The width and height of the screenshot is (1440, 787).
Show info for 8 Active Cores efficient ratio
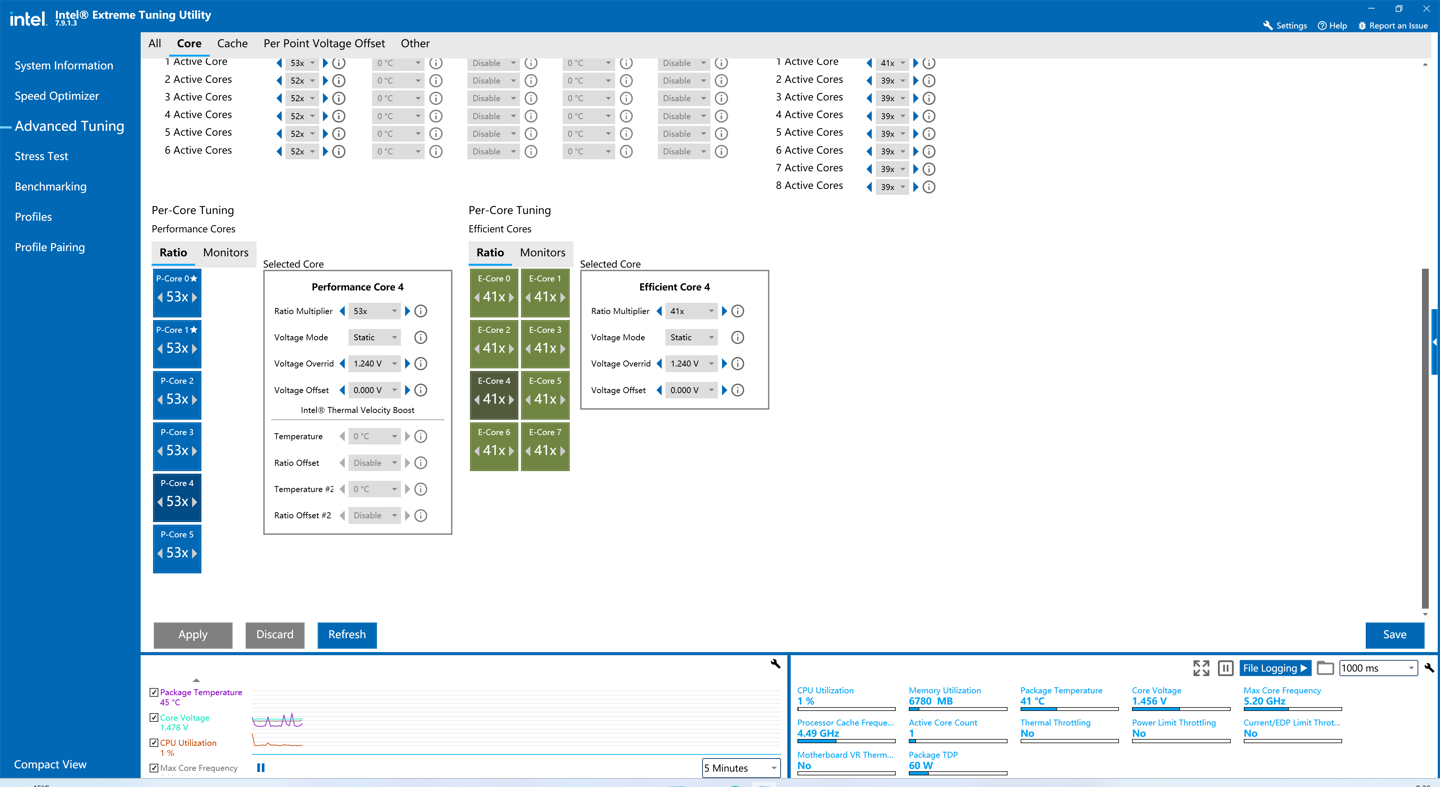929,187
